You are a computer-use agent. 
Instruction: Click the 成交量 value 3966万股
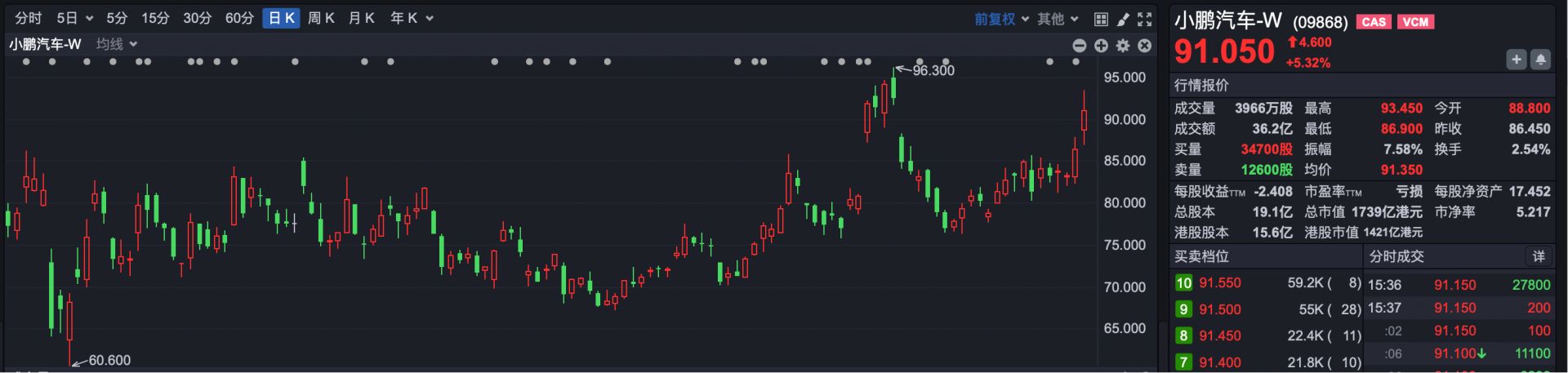tap(1263, 108)
